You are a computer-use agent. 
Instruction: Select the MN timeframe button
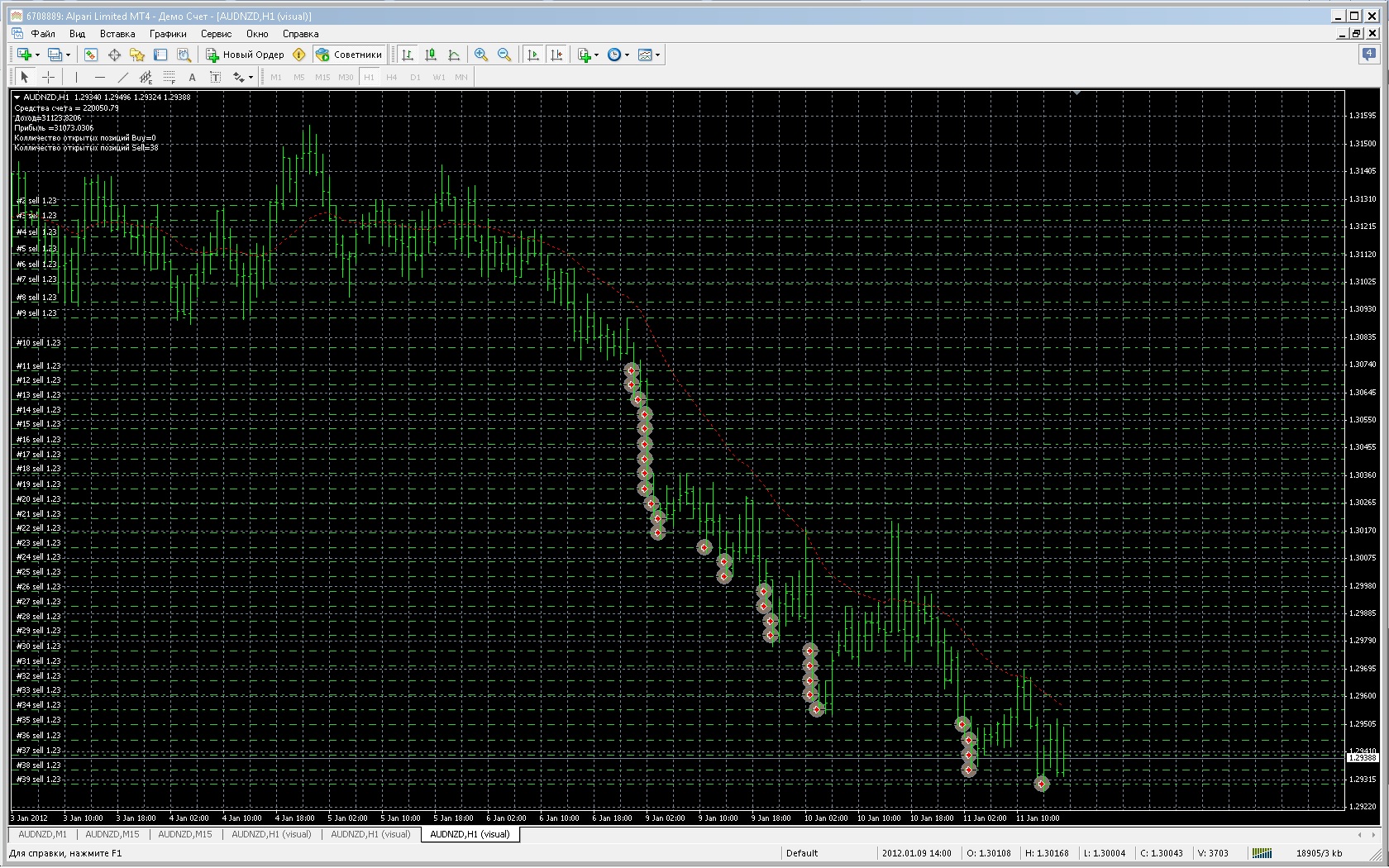[461, 77]
